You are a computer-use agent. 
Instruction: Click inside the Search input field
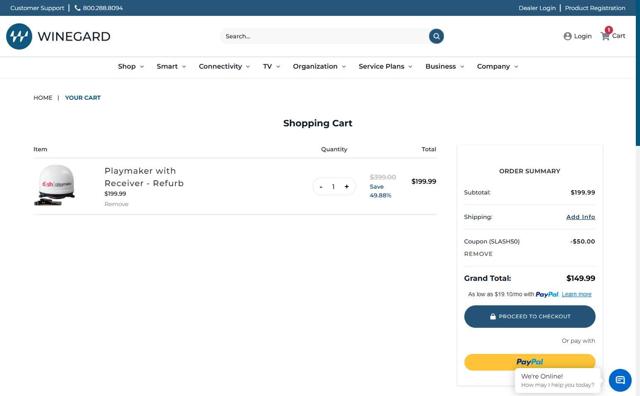(x=324, y=36)
